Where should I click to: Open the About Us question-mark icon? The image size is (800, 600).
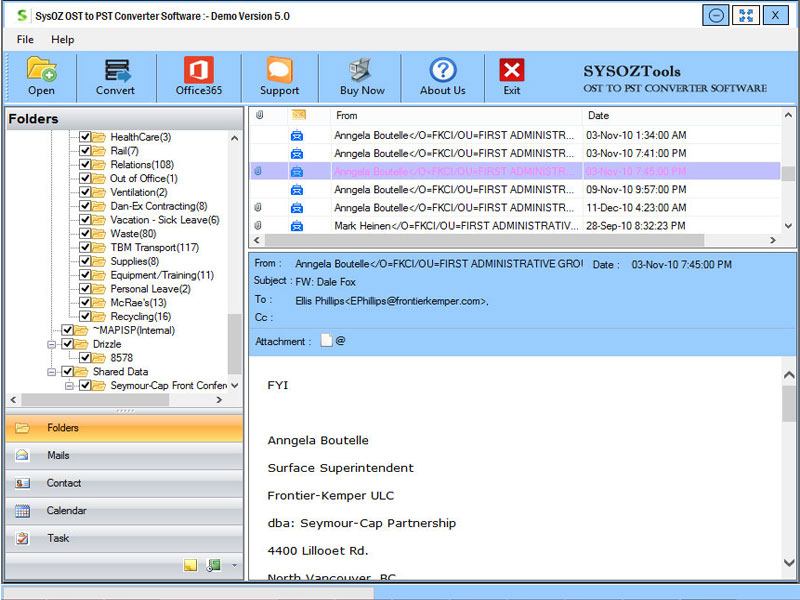(442, 70)
